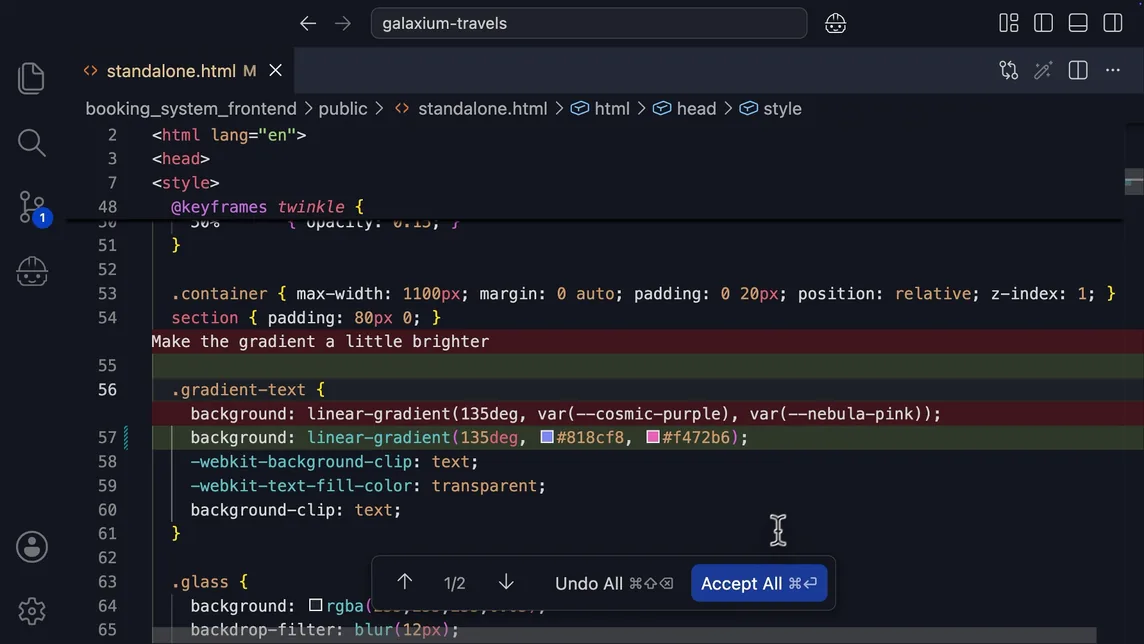Screen dimensions: 1144x644
Task: Click Accept All to keep changes
Action: click(x=759, y=583)
